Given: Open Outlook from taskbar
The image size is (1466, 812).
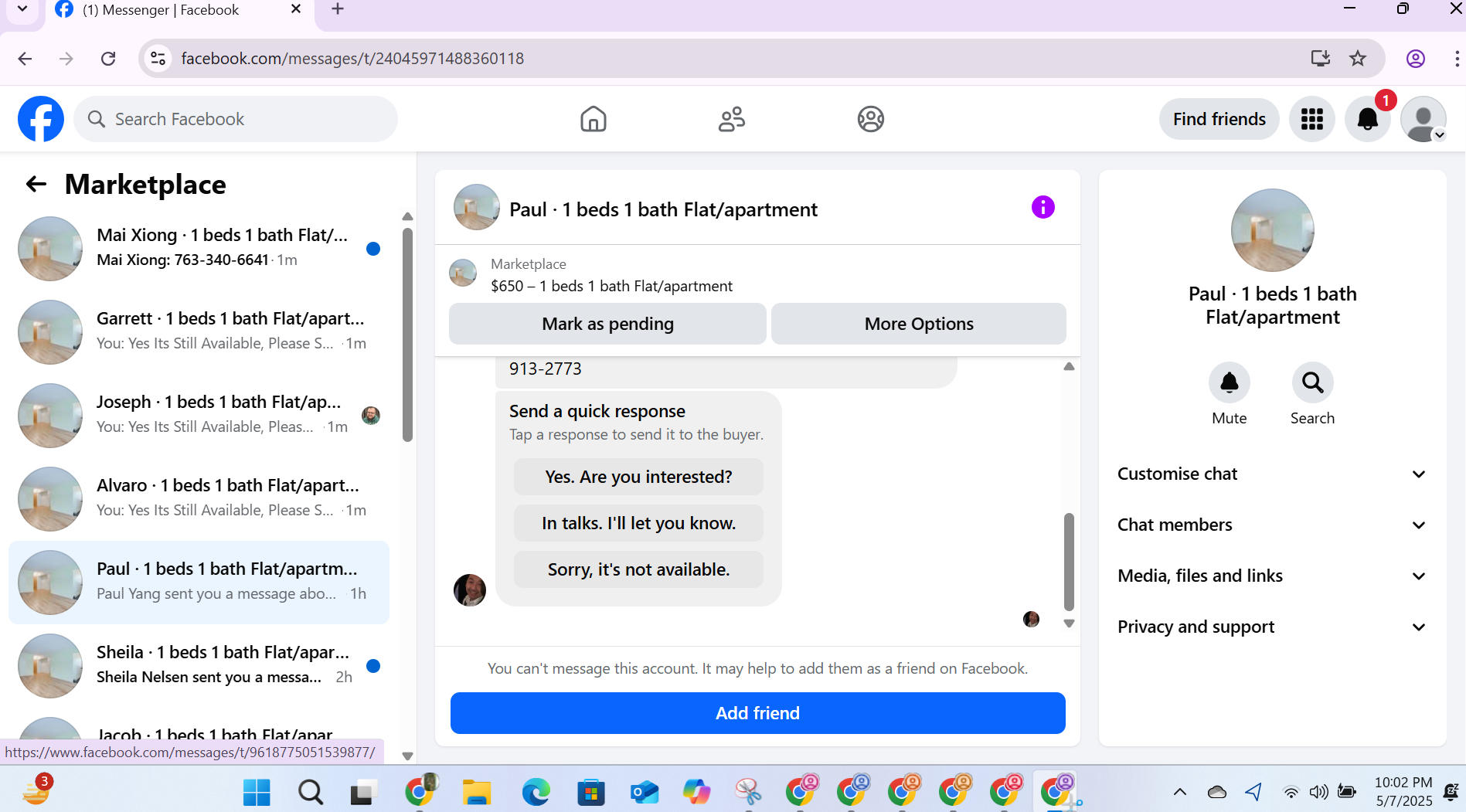Looking at the screenshot, I should pyautogui.click(x=644, y=792).
